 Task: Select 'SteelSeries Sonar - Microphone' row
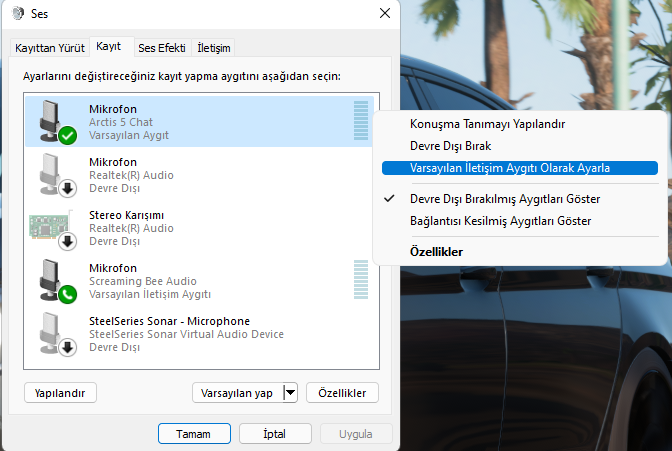click(x=199, y=334)
